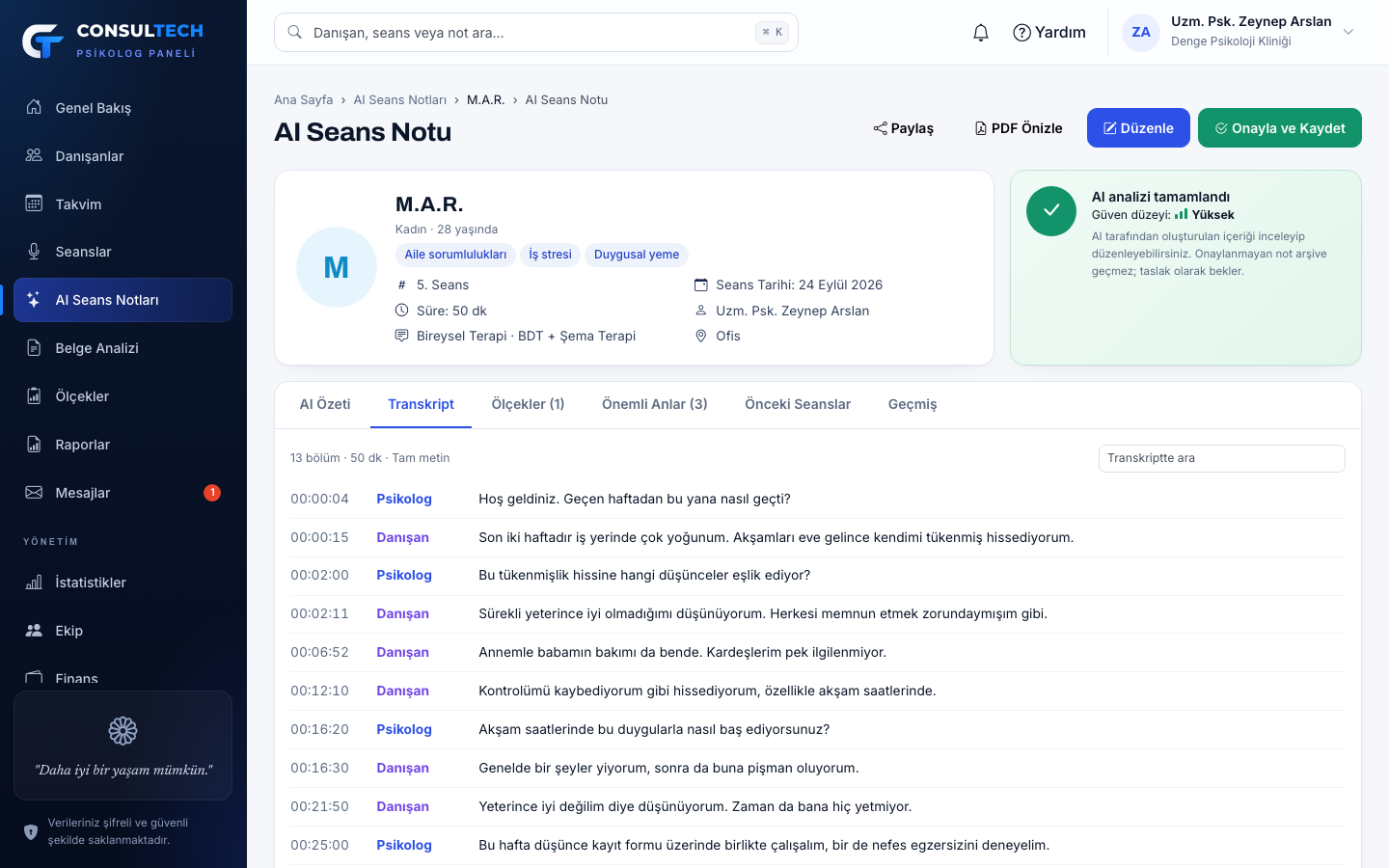
Task: Click the Yardım help icon
Action: 1022,33
